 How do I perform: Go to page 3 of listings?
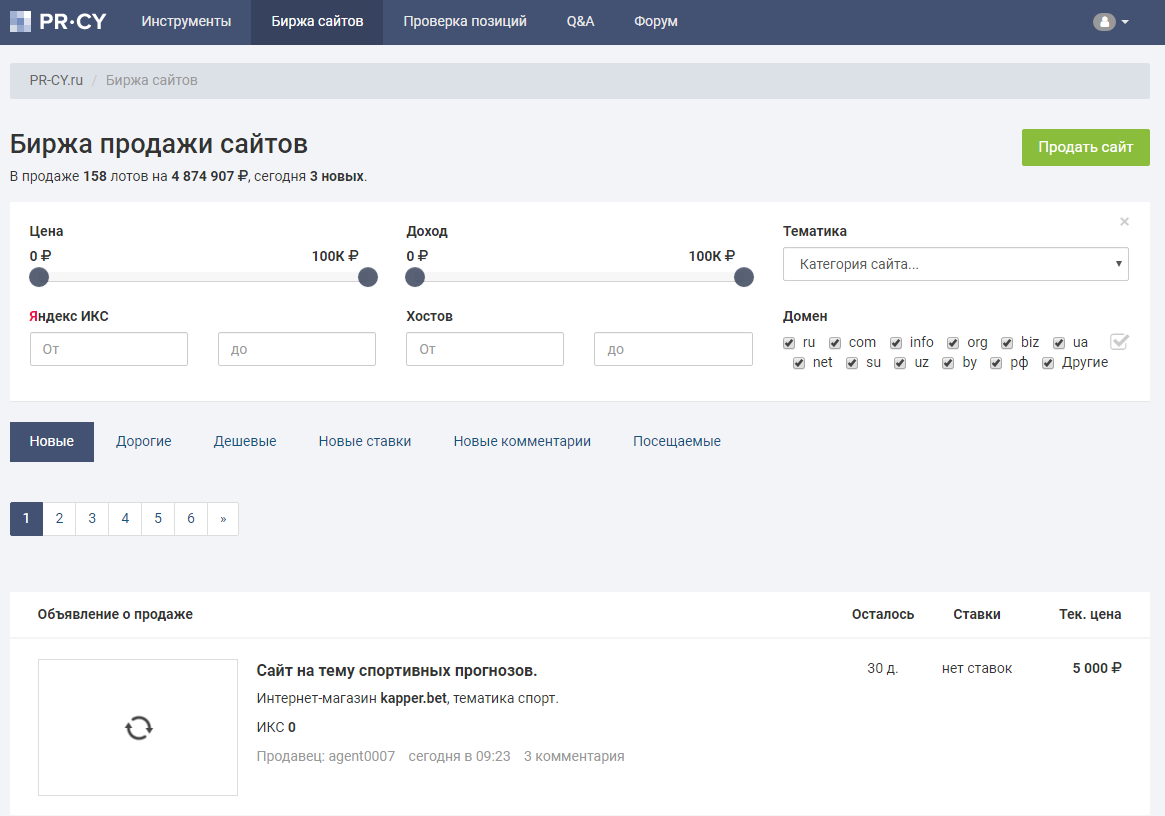point(92,519)
